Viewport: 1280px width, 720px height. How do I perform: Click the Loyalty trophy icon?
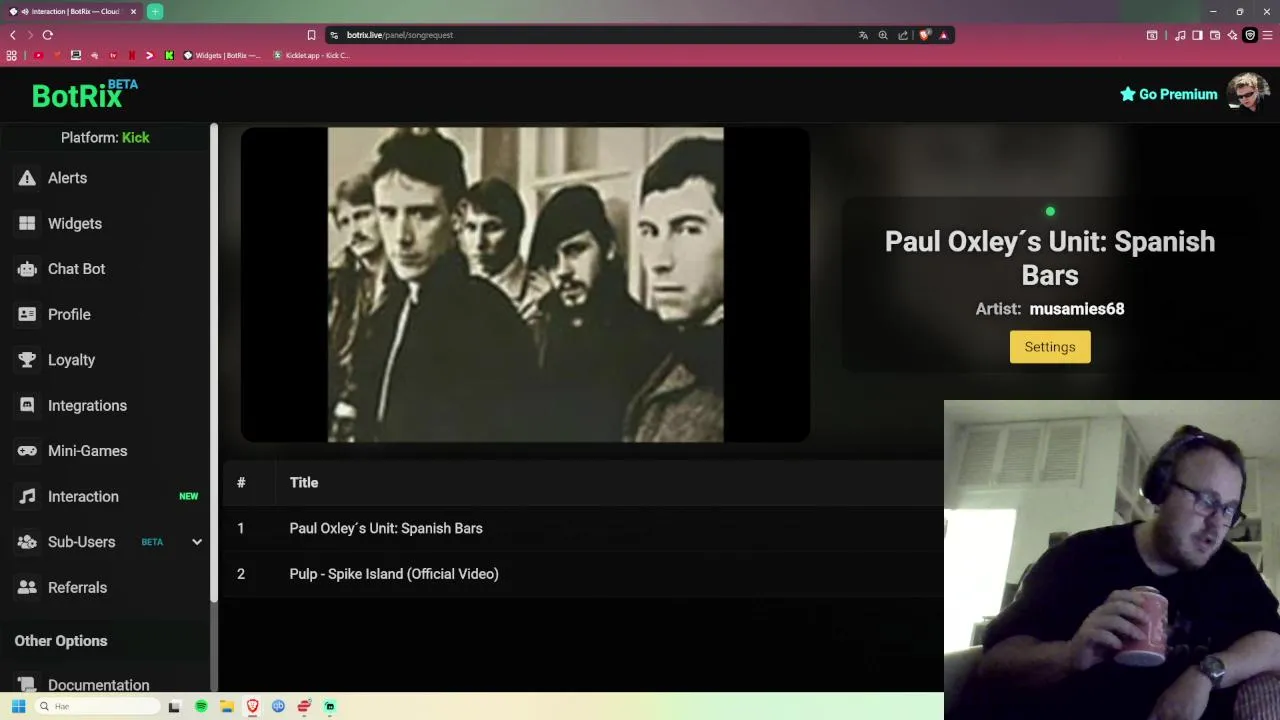[27, 360]
